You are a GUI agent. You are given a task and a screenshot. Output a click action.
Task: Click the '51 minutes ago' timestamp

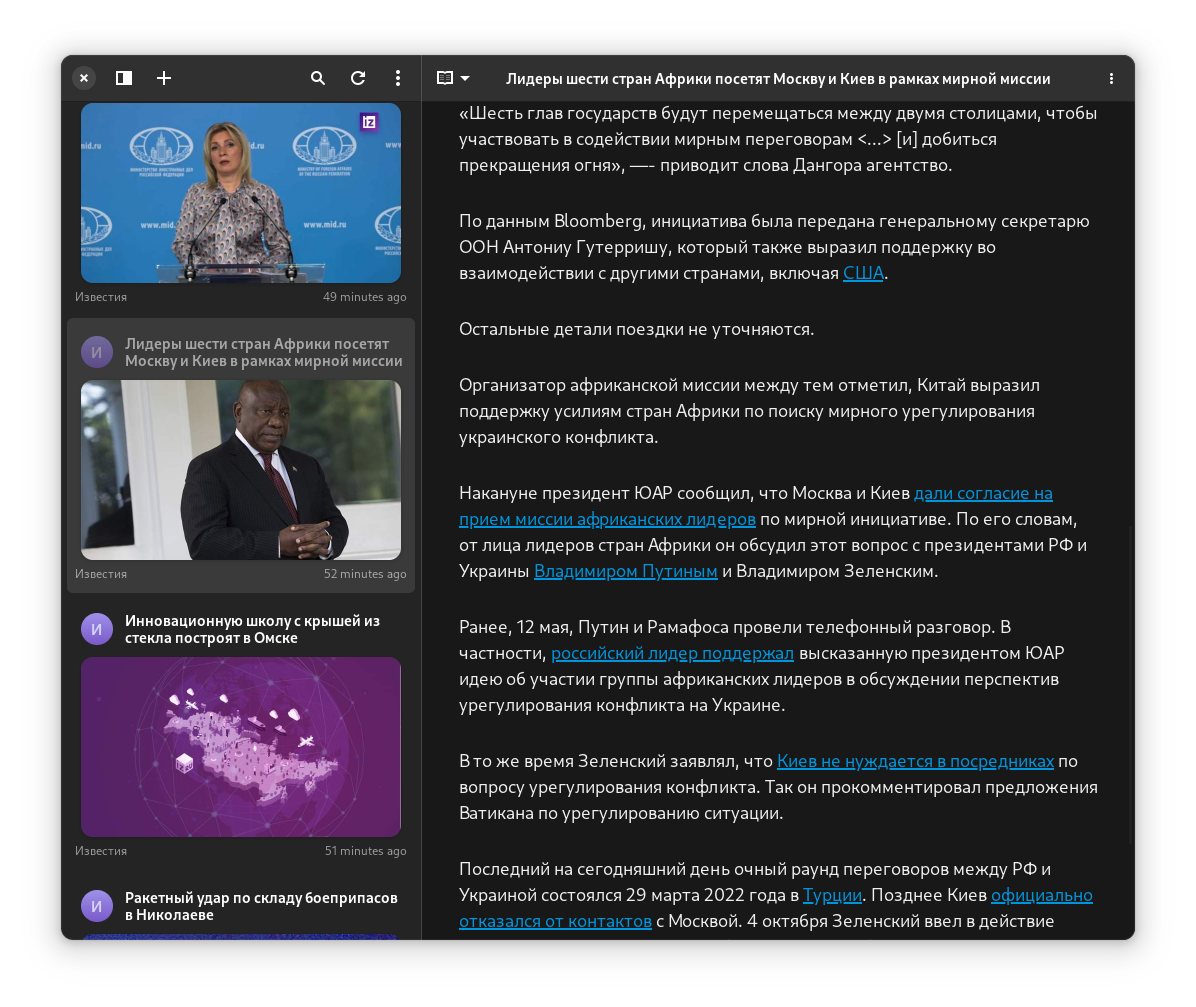click(x=365, y=851)
